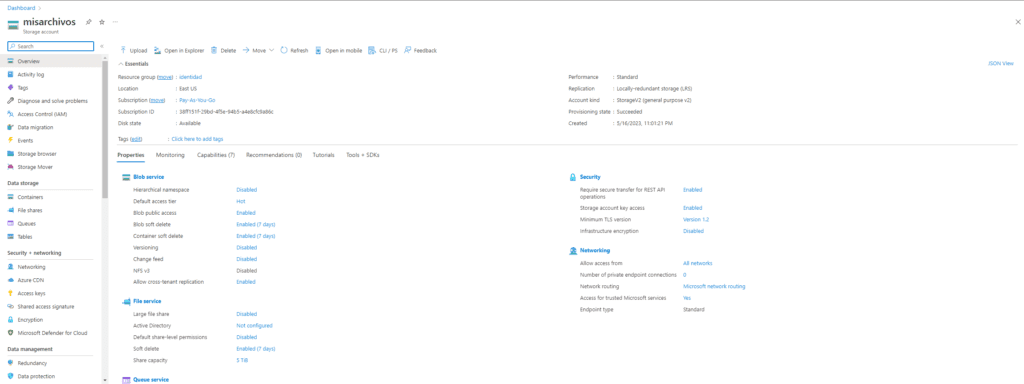
Task: Launch Storage browser
Action: pos(37,153)
